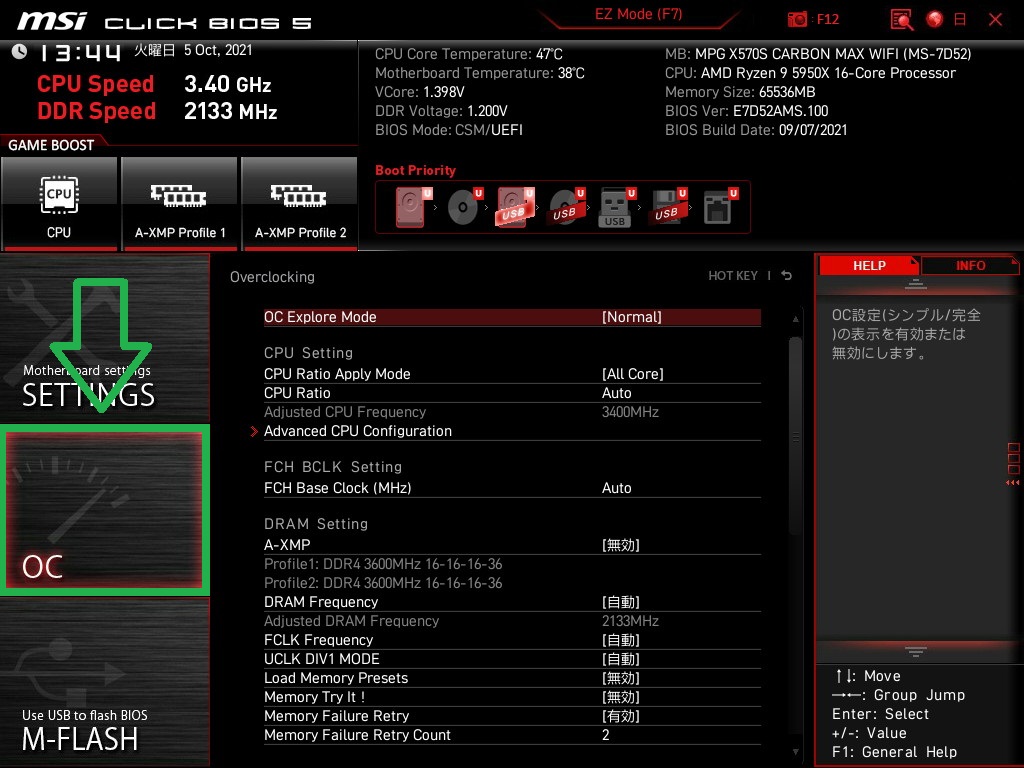Select the optical drive boot device icon
This screenshot has width=1024, height=768.
(464, 207)
